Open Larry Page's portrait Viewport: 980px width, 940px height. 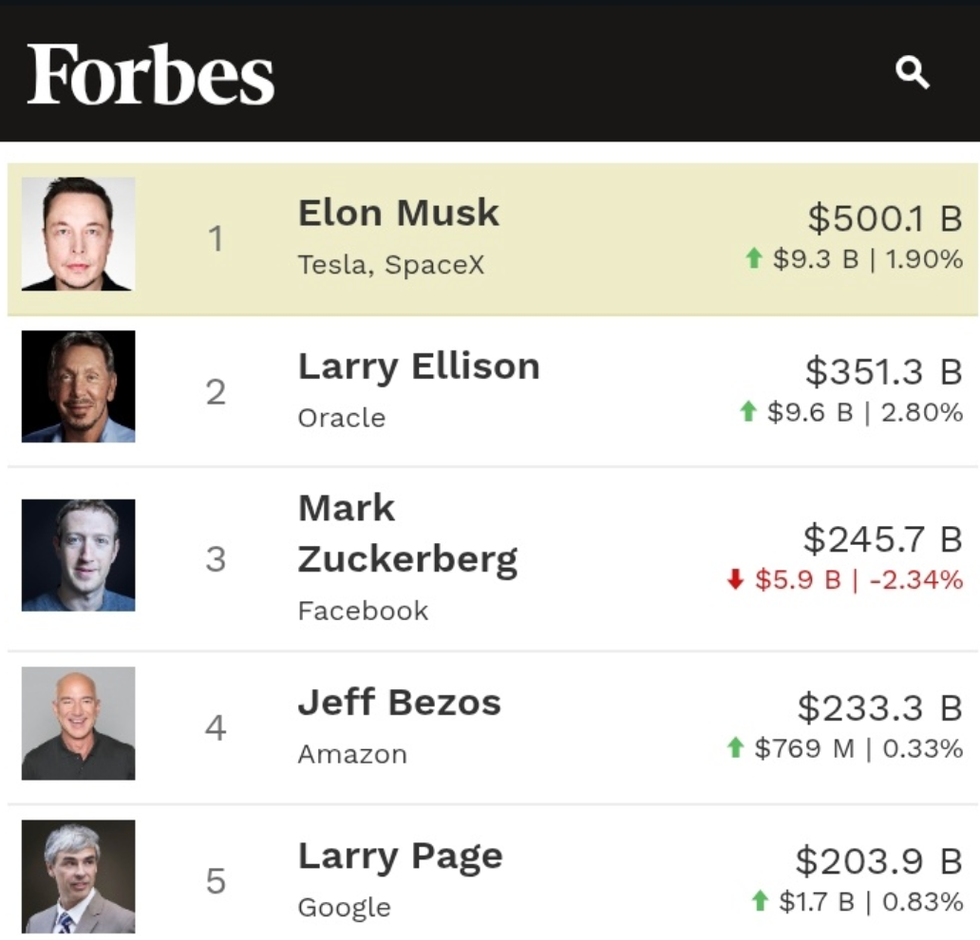tap(79, 876)
